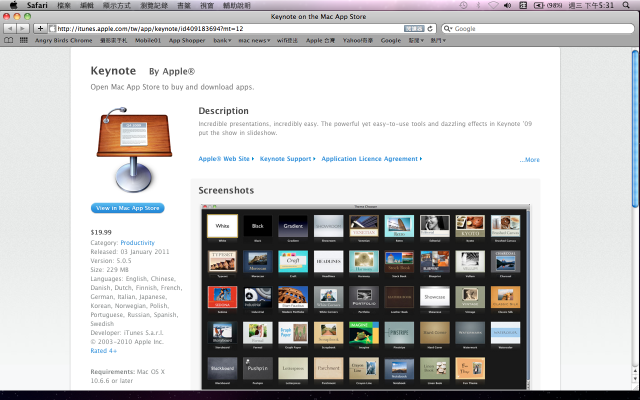Screen dimensions: 640x400
Task: Open the Safari menu
Action: coord(37,5)
